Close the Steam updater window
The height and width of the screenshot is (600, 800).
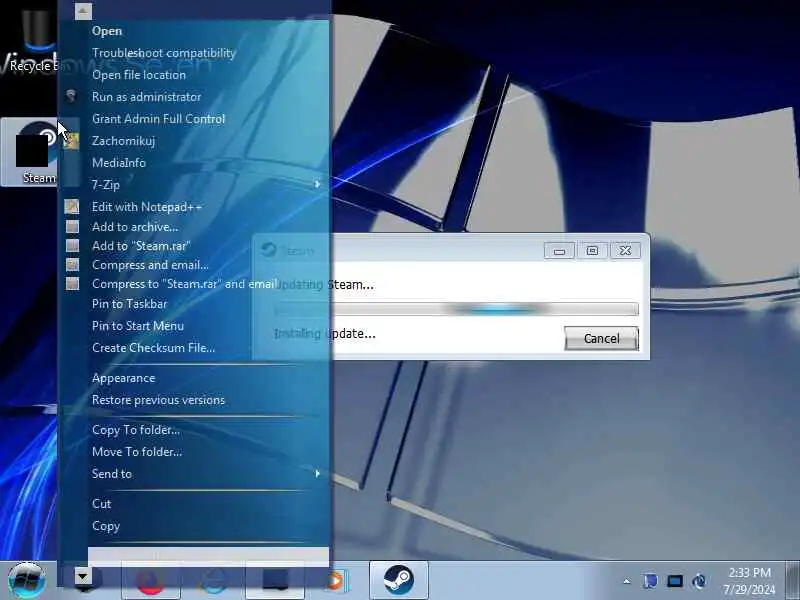tap(625, 251)
